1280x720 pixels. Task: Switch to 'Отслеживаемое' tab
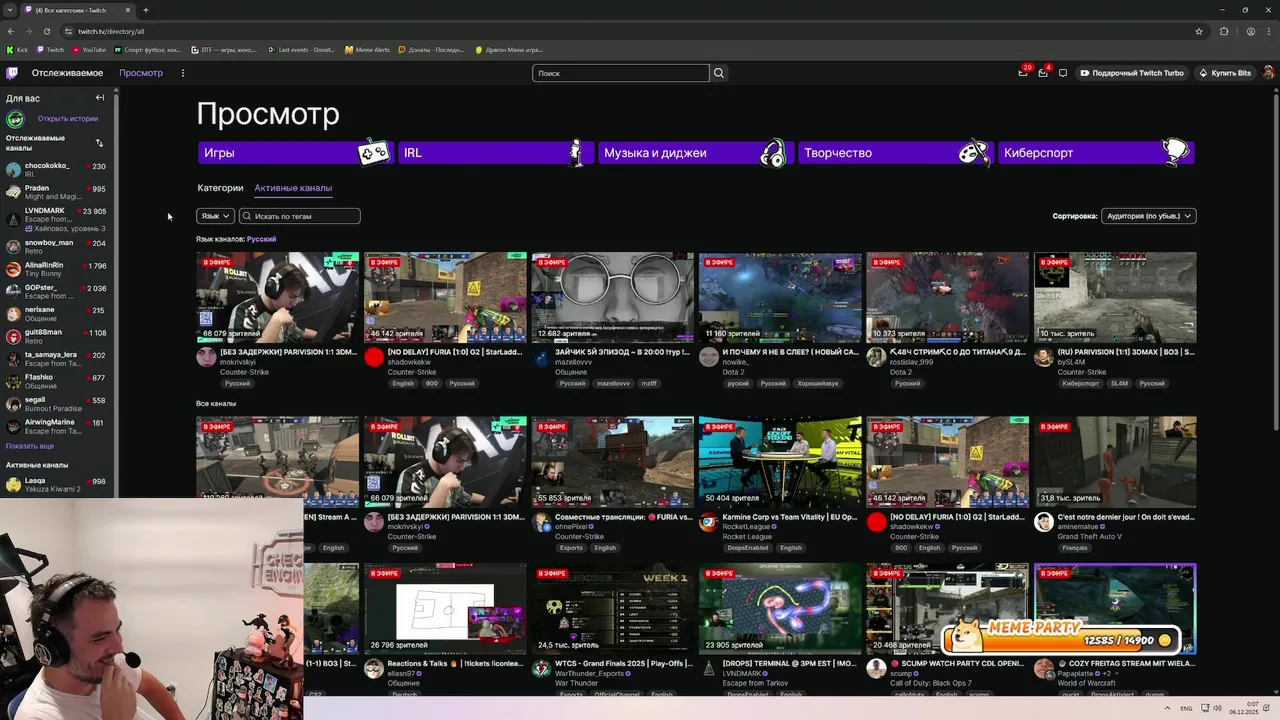tap(67, 73)
